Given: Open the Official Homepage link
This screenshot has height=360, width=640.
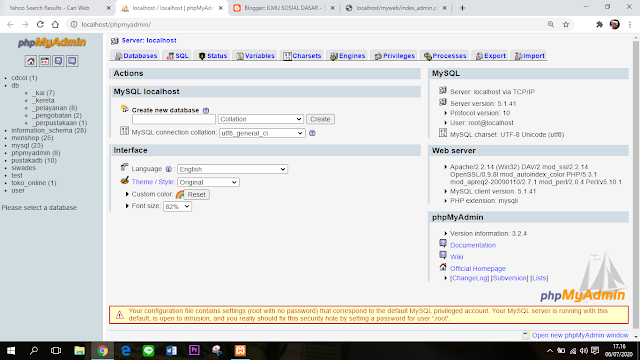Looking at the screenshot, I should (478, 269).
